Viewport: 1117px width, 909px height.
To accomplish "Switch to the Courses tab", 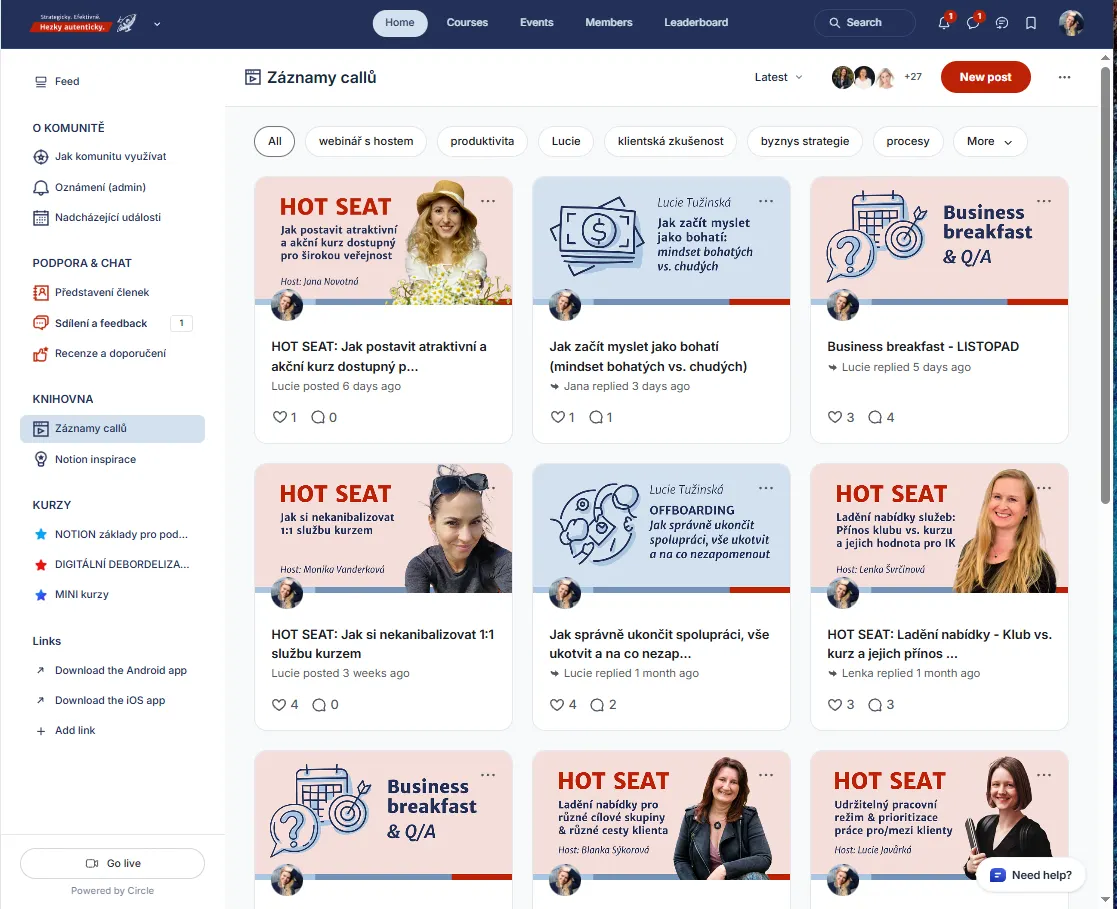I will [467, 23].
